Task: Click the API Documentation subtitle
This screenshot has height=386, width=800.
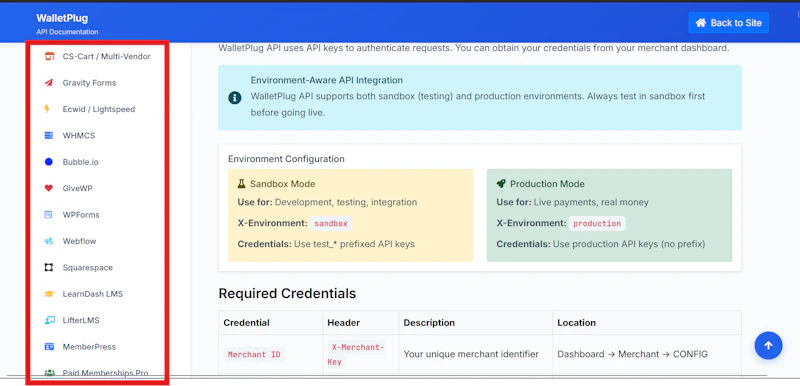Action: [x=67, y=32]
